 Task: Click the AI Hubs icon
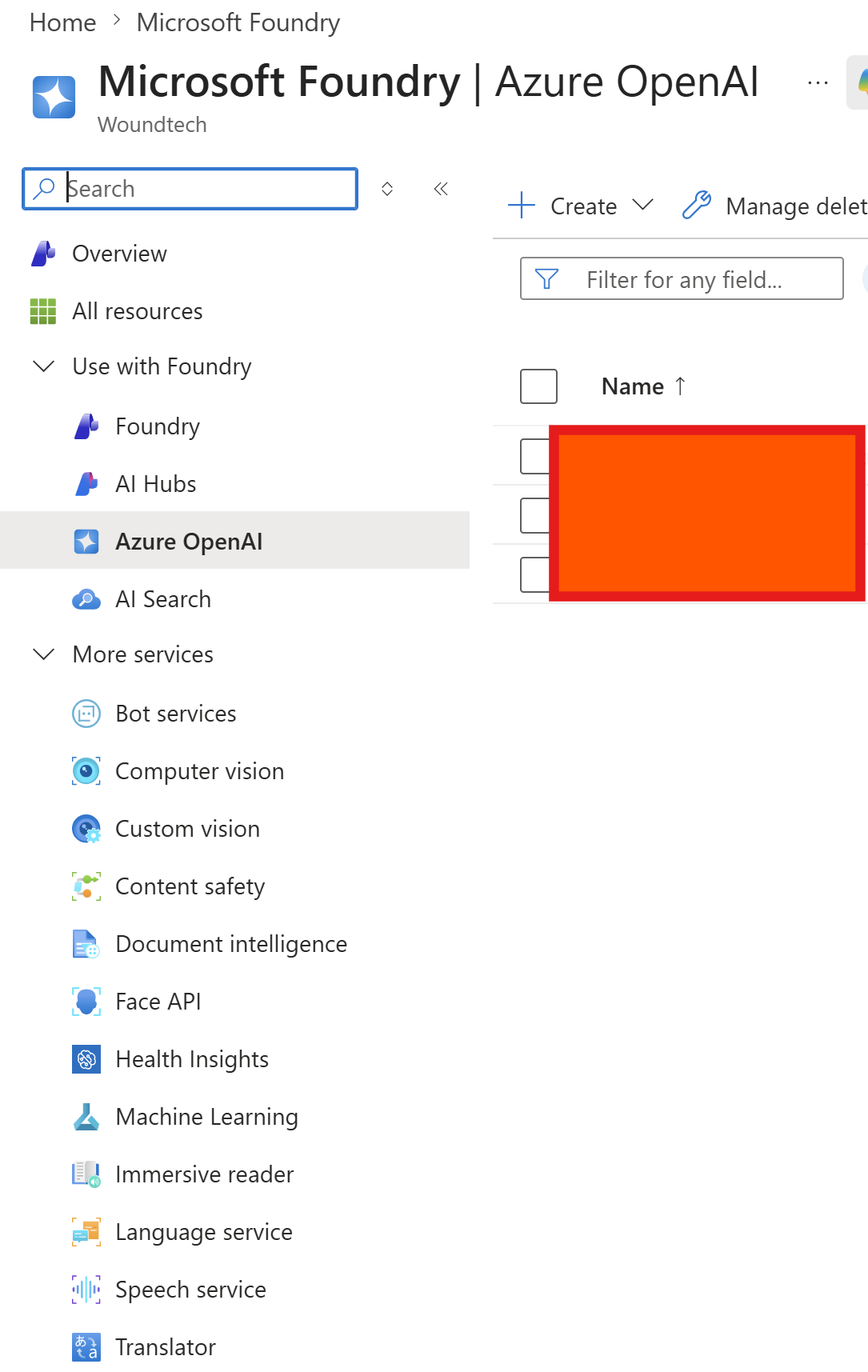pos(86,484)
